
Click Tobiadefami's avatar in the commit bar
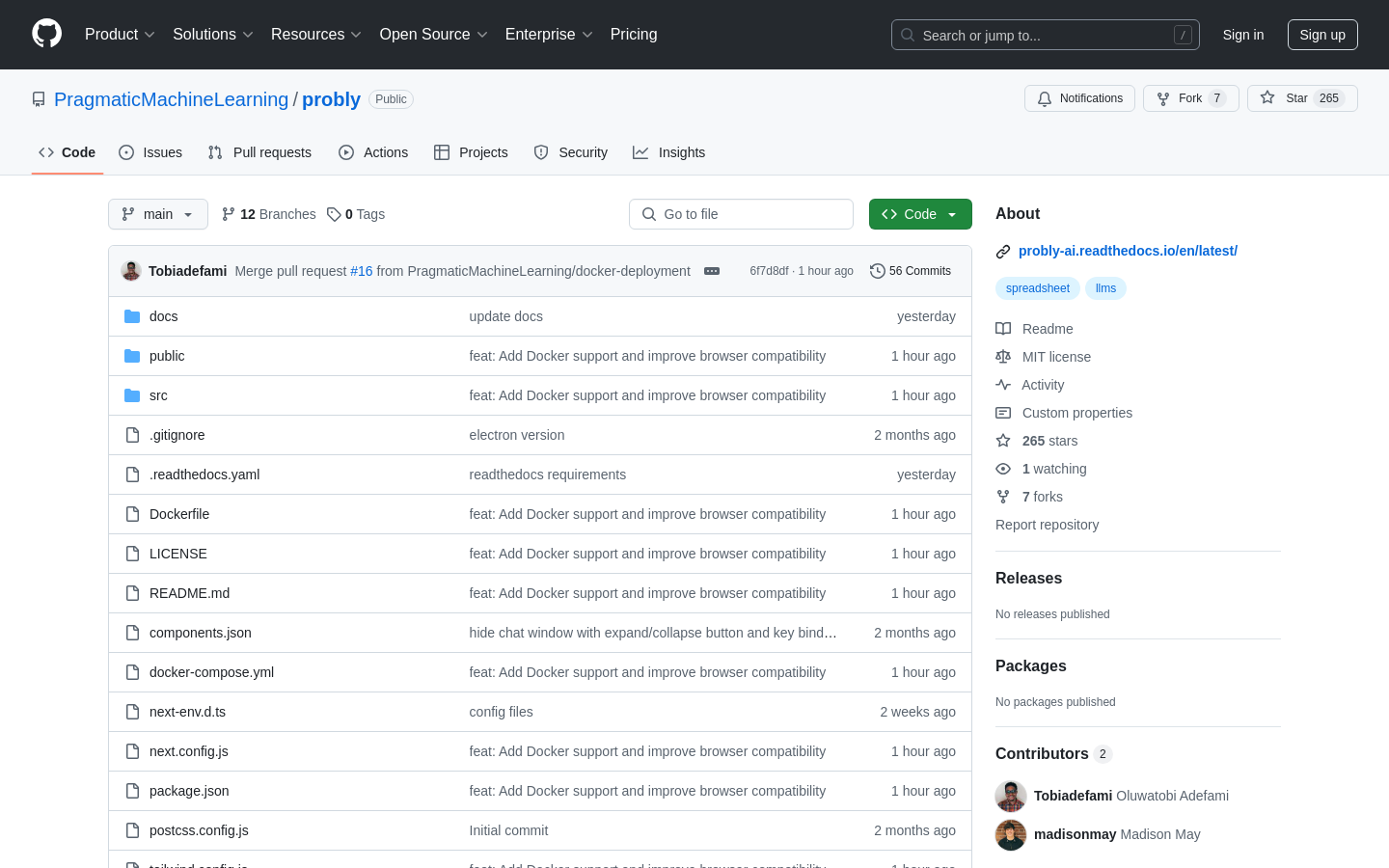(131, 271)
